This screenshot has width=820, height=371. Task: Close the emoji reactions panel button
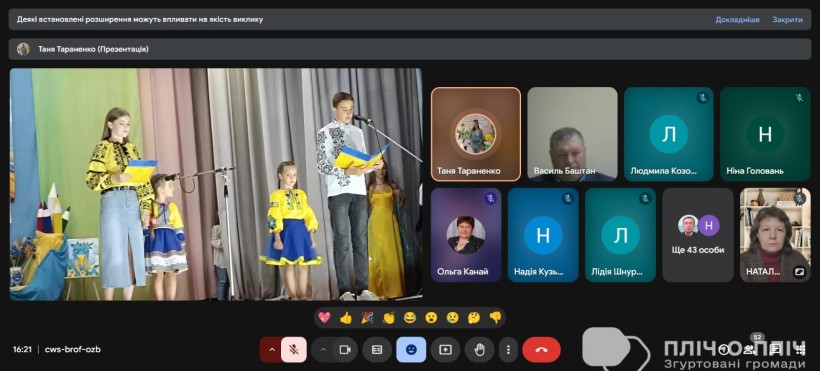click(411, 350)
